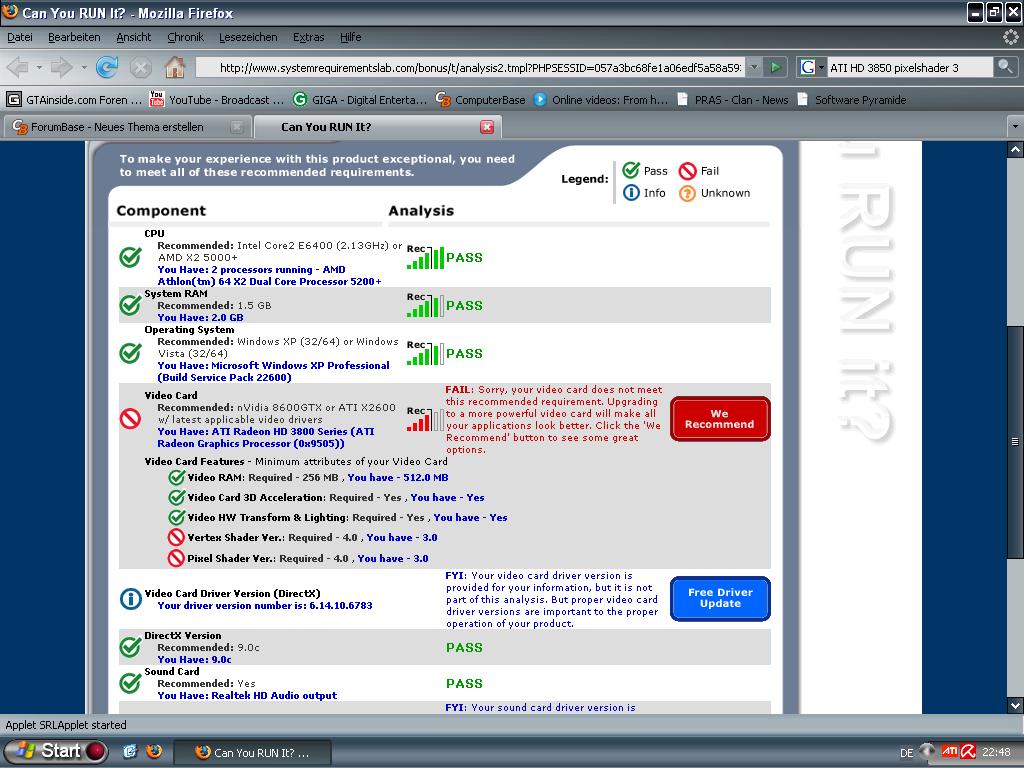Open GTAinside.com Foren bookmark
Image resolution: width=1024 pixels, height=768 pixels.
[74, 100]
